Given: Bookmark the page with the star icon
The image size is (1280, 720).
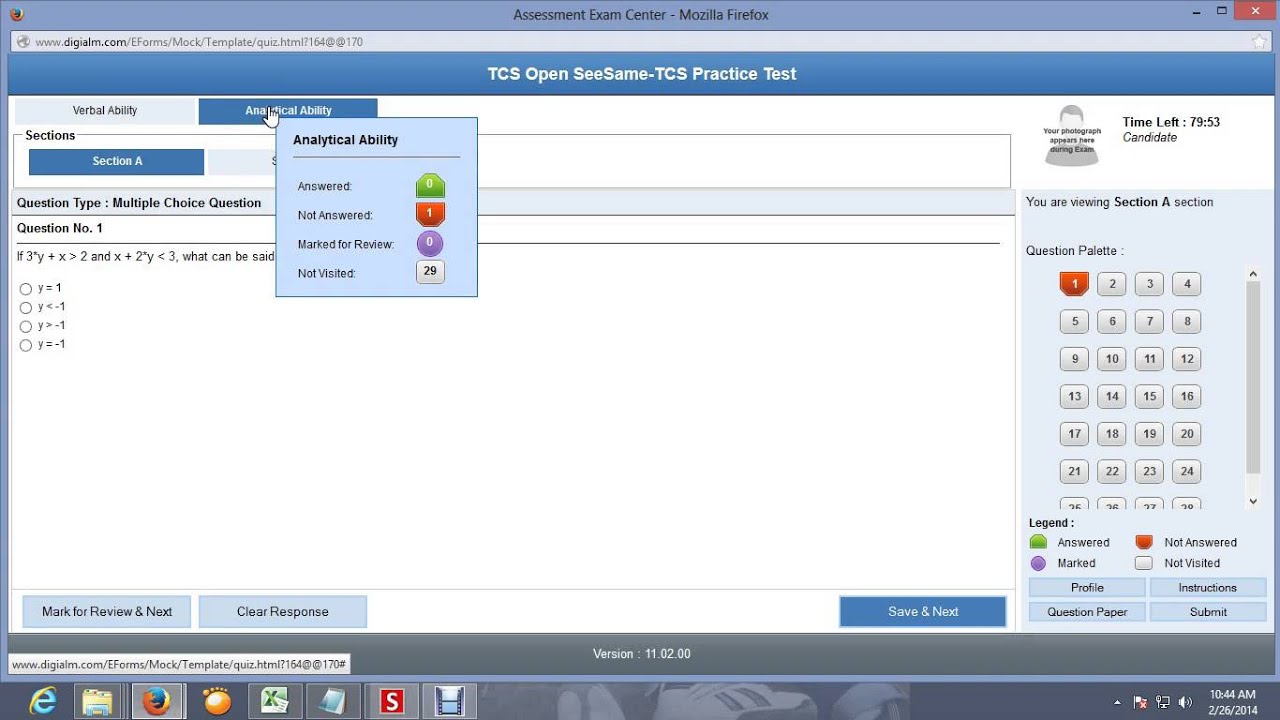Looking at the screenshot, I should click(1259, 42).
